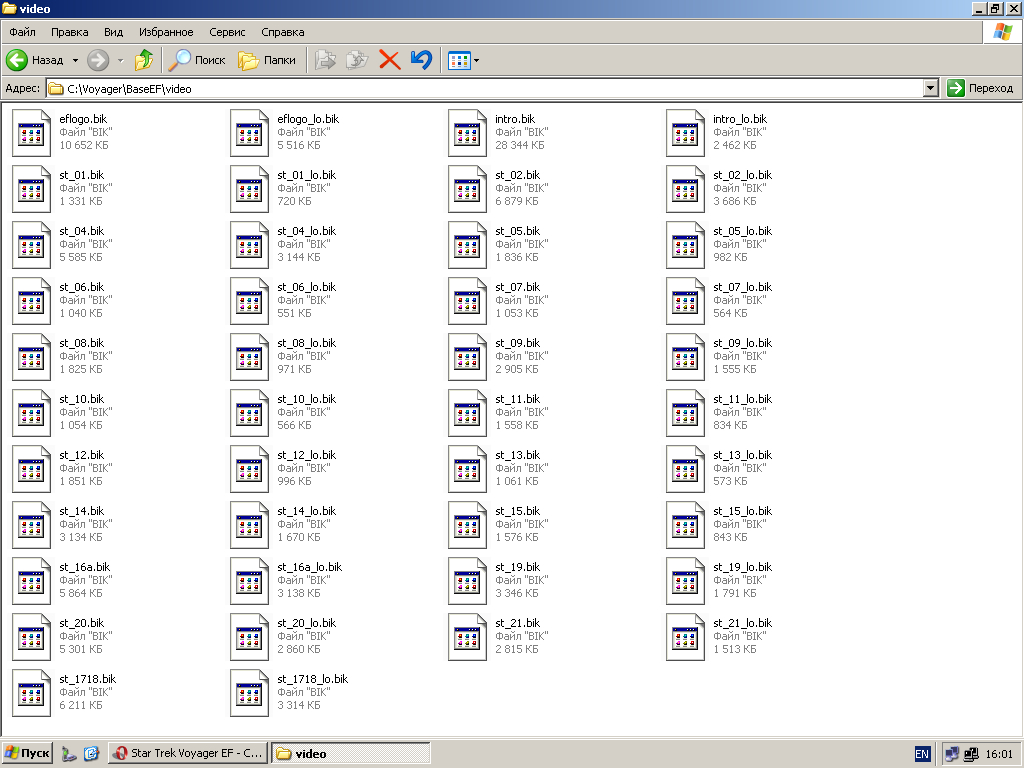This screenshot has width=1024, height=768.
Task: Open the Forward history dropdown arrow
Action: click(x=120, y=60)
